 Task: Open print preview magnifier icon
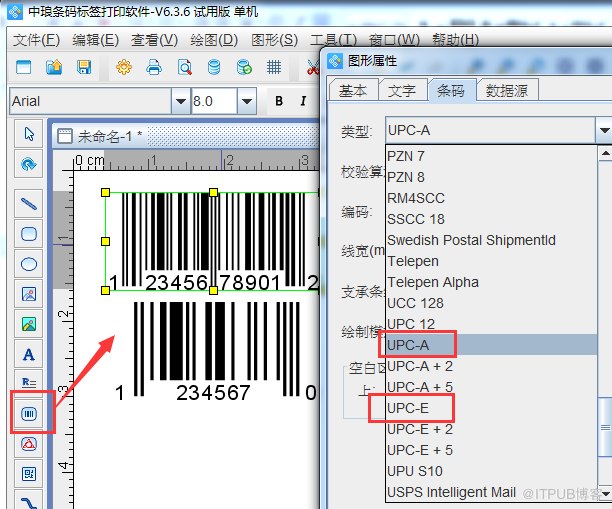(184, 68)
